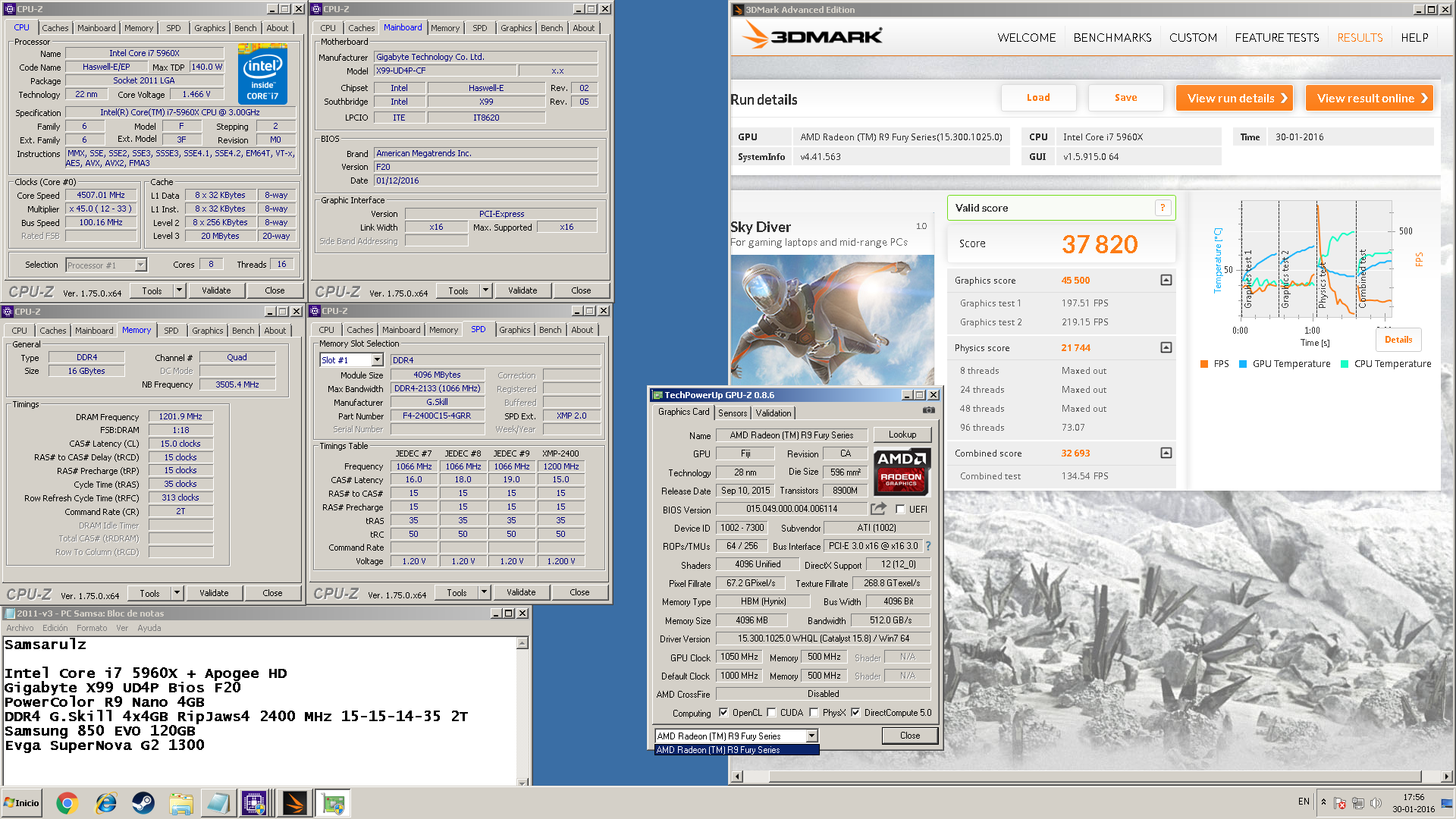Open Internet Explorer from the taskbar
This screenshot has width=1456, height=819.
[105, 803]
